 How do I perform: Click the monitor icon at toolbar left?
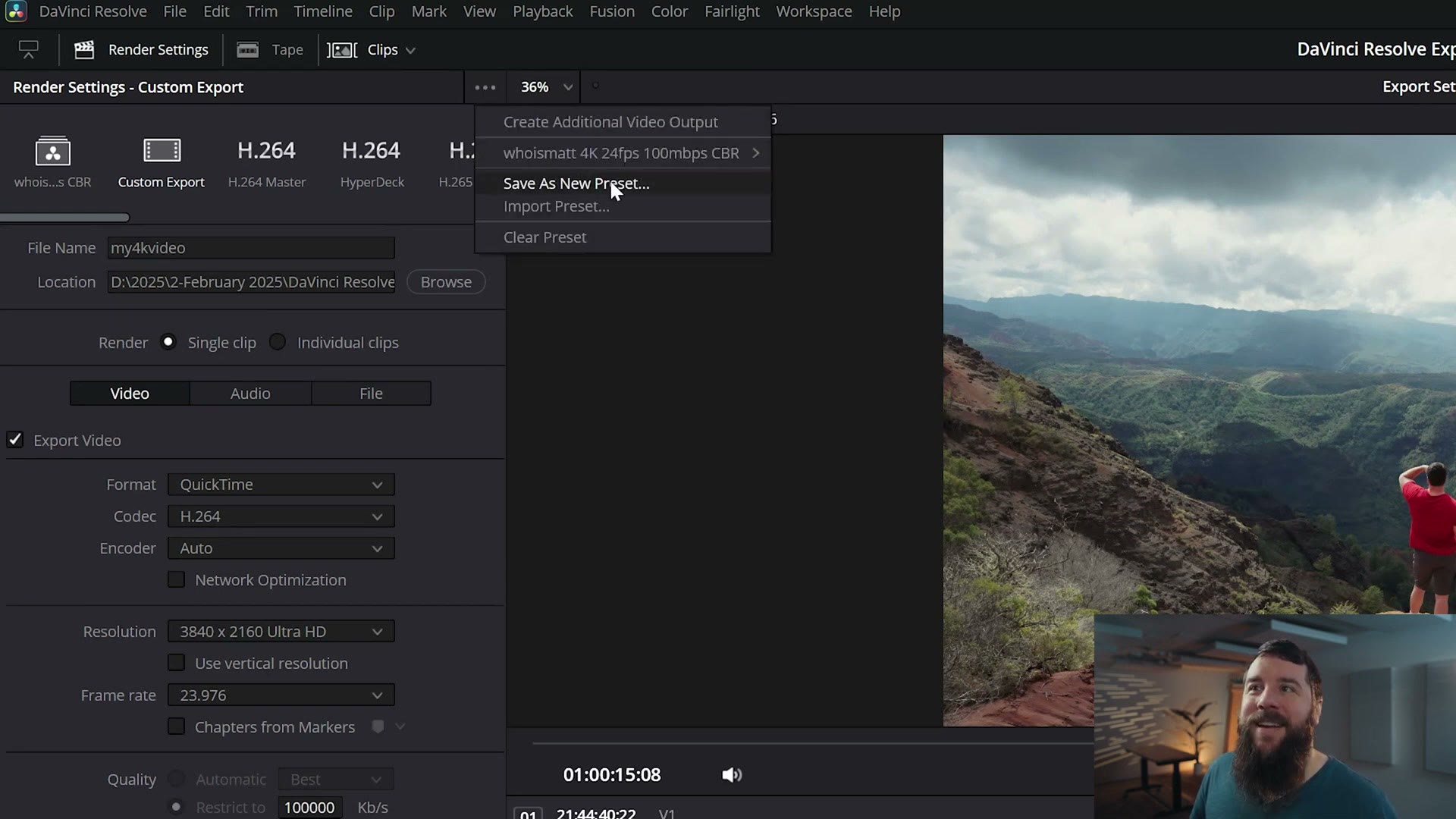click(x=28, y=50)
